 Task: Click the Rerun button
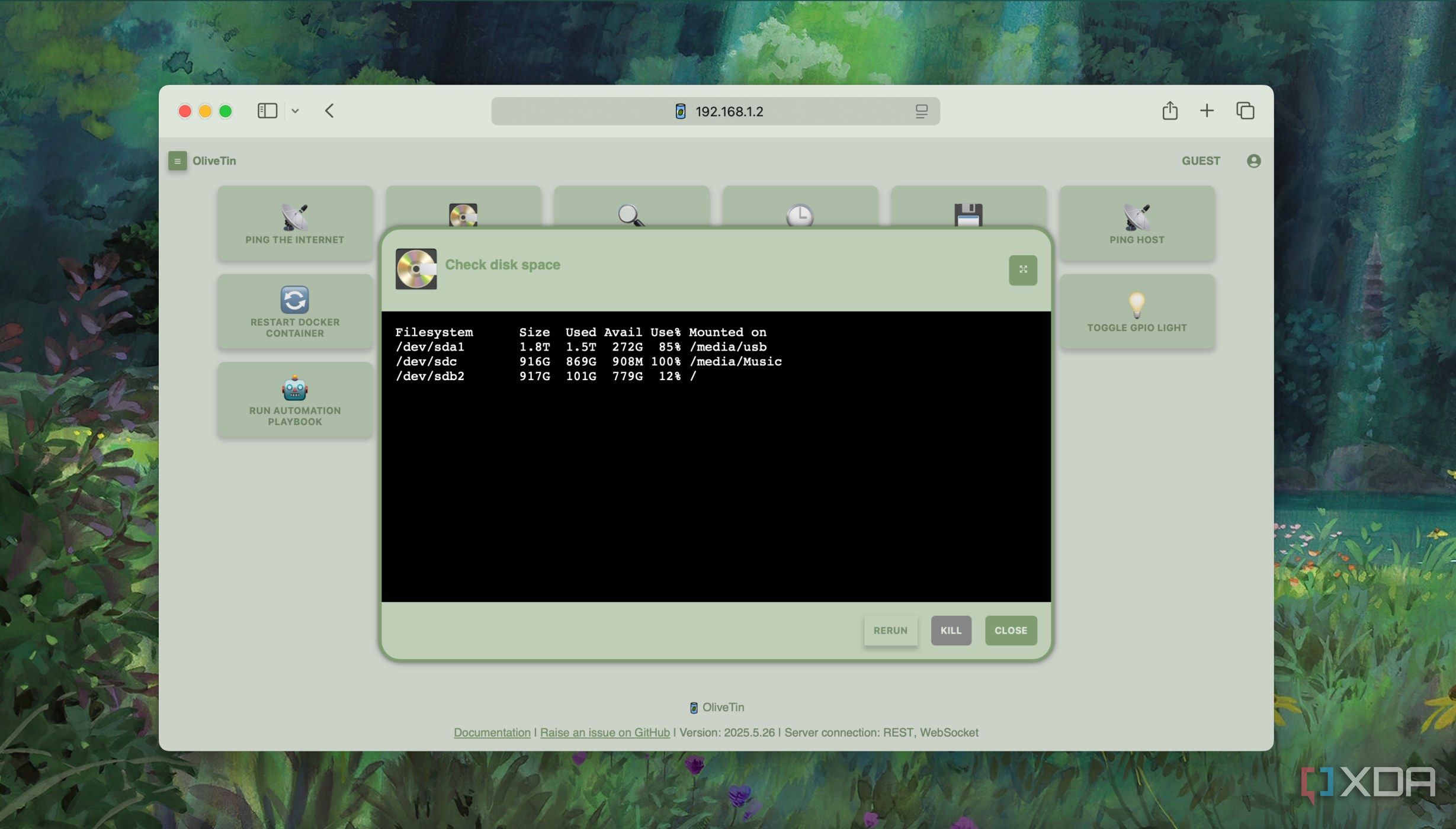tap(890, 631)
